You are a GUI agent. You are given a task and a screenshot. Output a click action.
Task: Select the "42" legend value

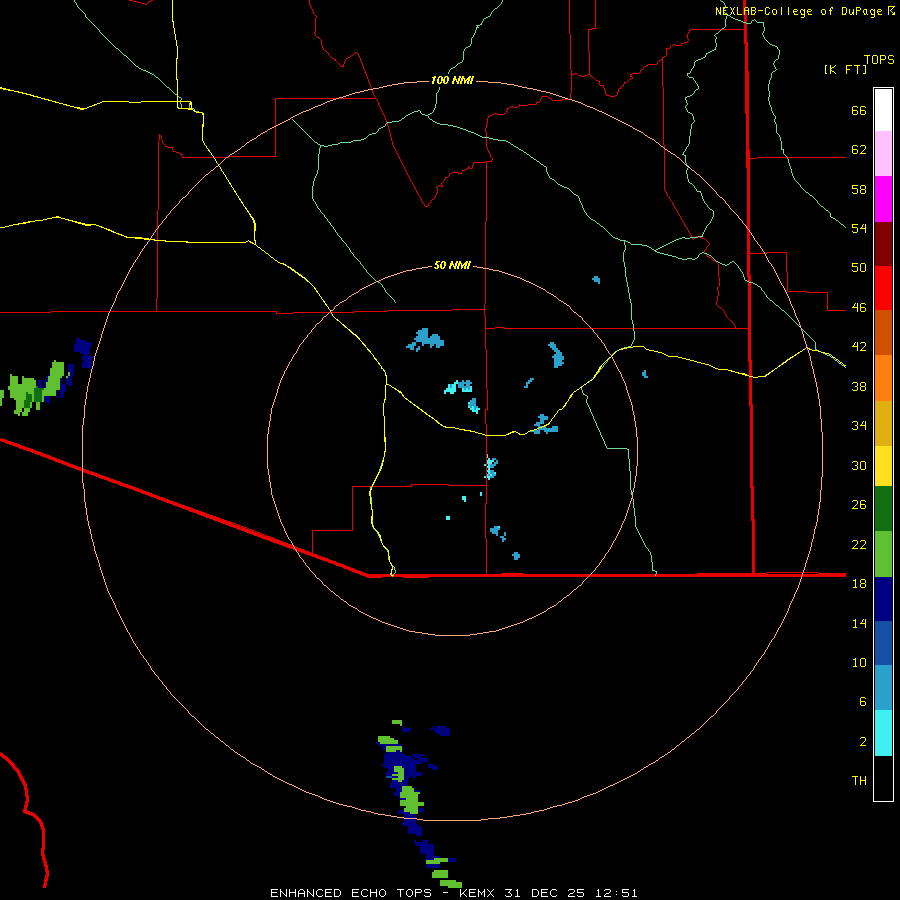click(x=859, y=347)
